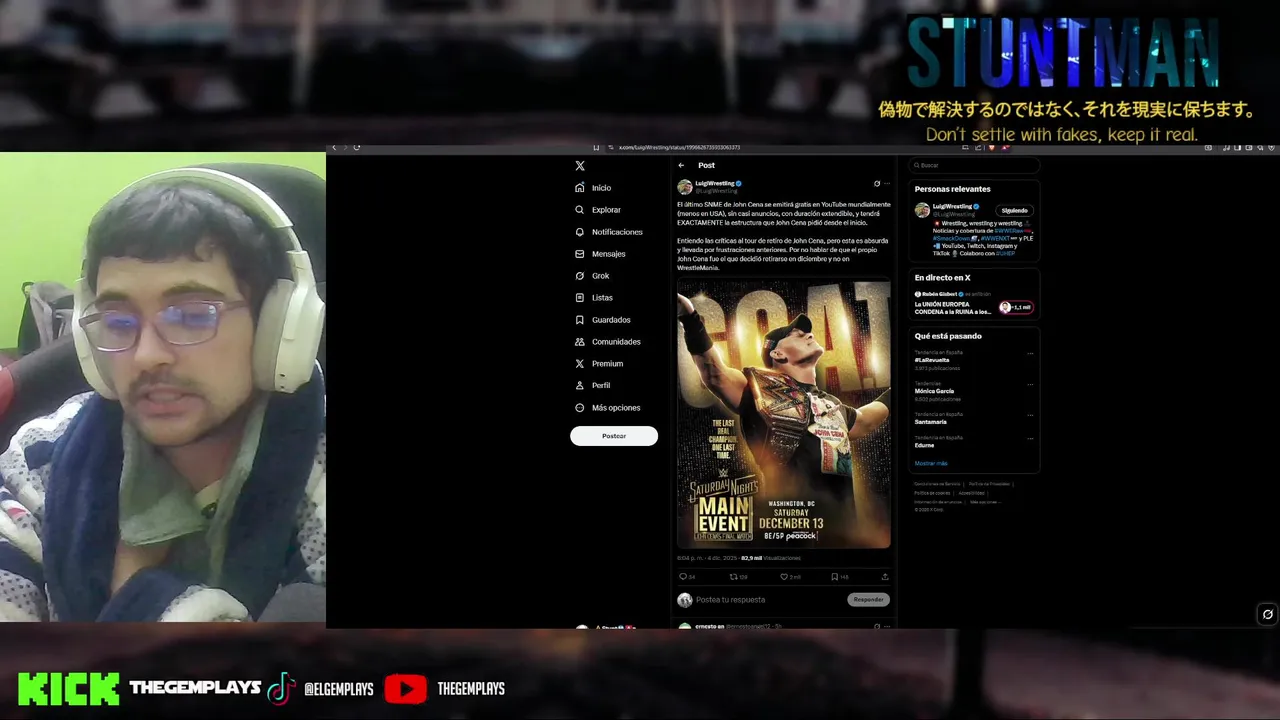Open LuigiWrestling's avatar on the post
The height and width of the screenshot is (720, 1280).
click(x=684, y=187)
